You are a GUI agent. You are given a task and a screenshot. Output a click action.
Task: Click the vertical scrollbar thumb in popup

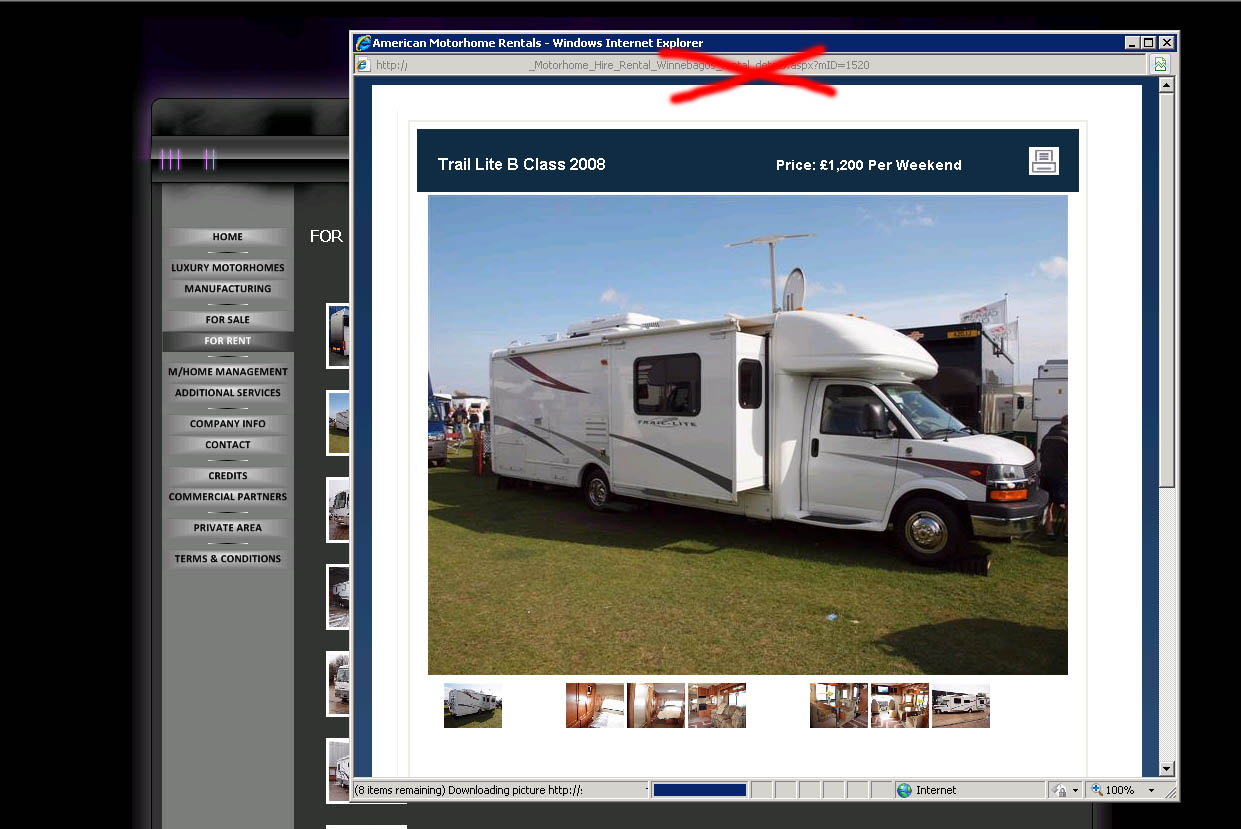coord(1166,290)
